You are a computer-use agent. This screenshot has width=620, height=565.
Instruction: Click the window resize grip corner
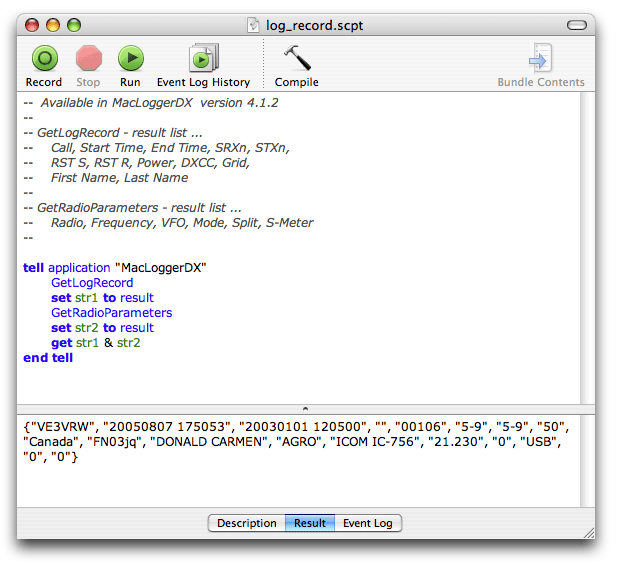point(588,532)
